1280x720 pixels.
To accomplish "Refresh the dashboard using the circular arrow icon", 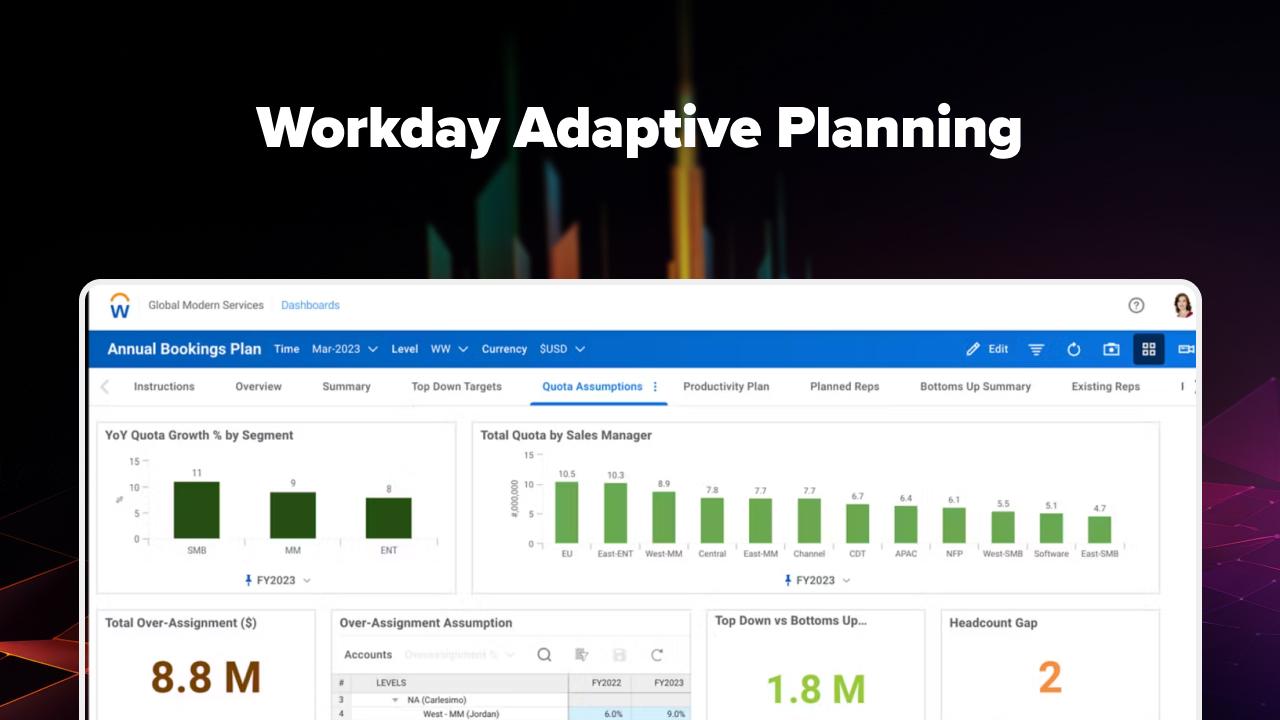I will coord(1074,349).
